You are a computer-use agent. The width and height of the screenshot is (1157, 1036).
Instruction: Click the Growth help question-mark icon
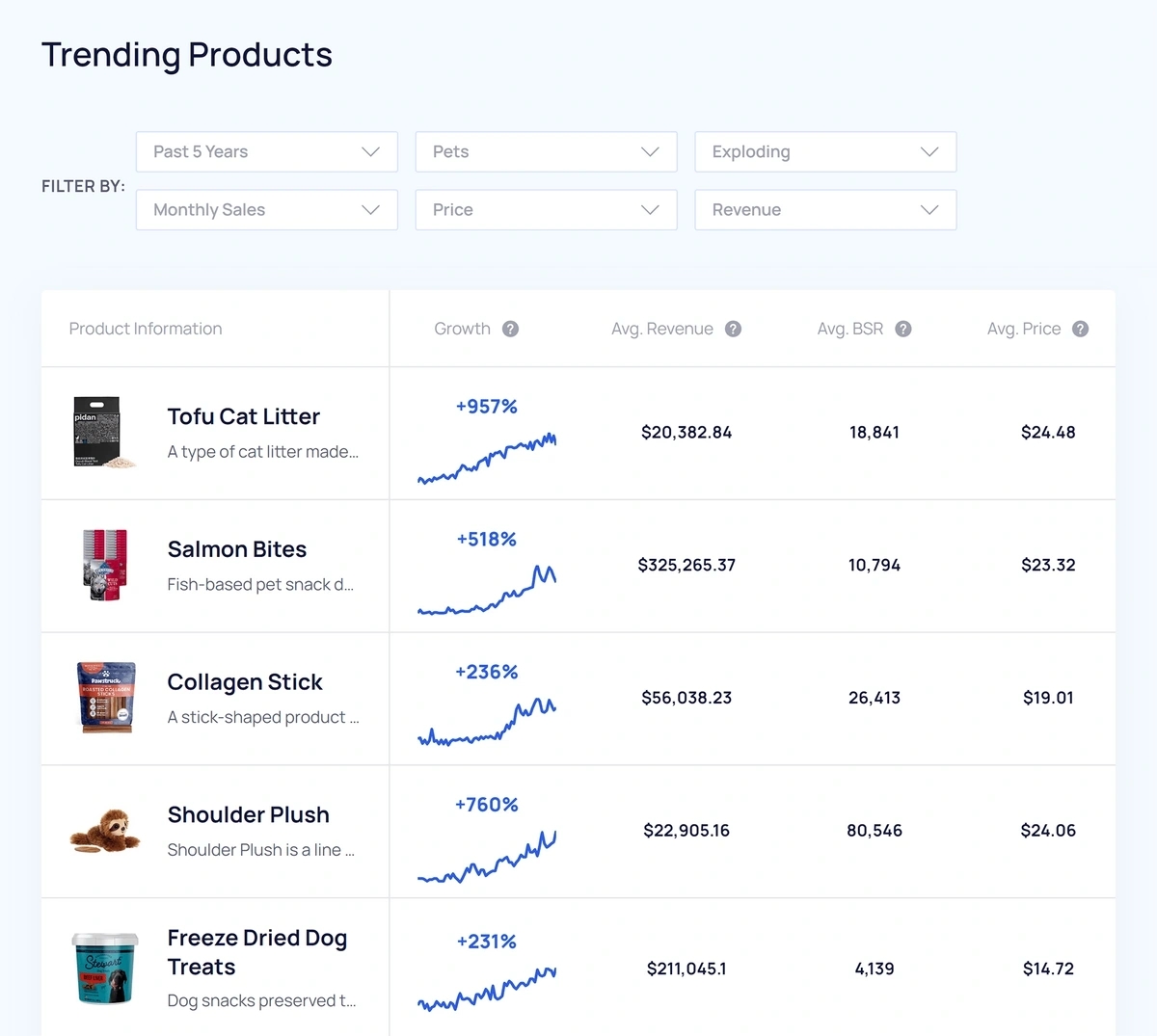(x=511, y=330)
